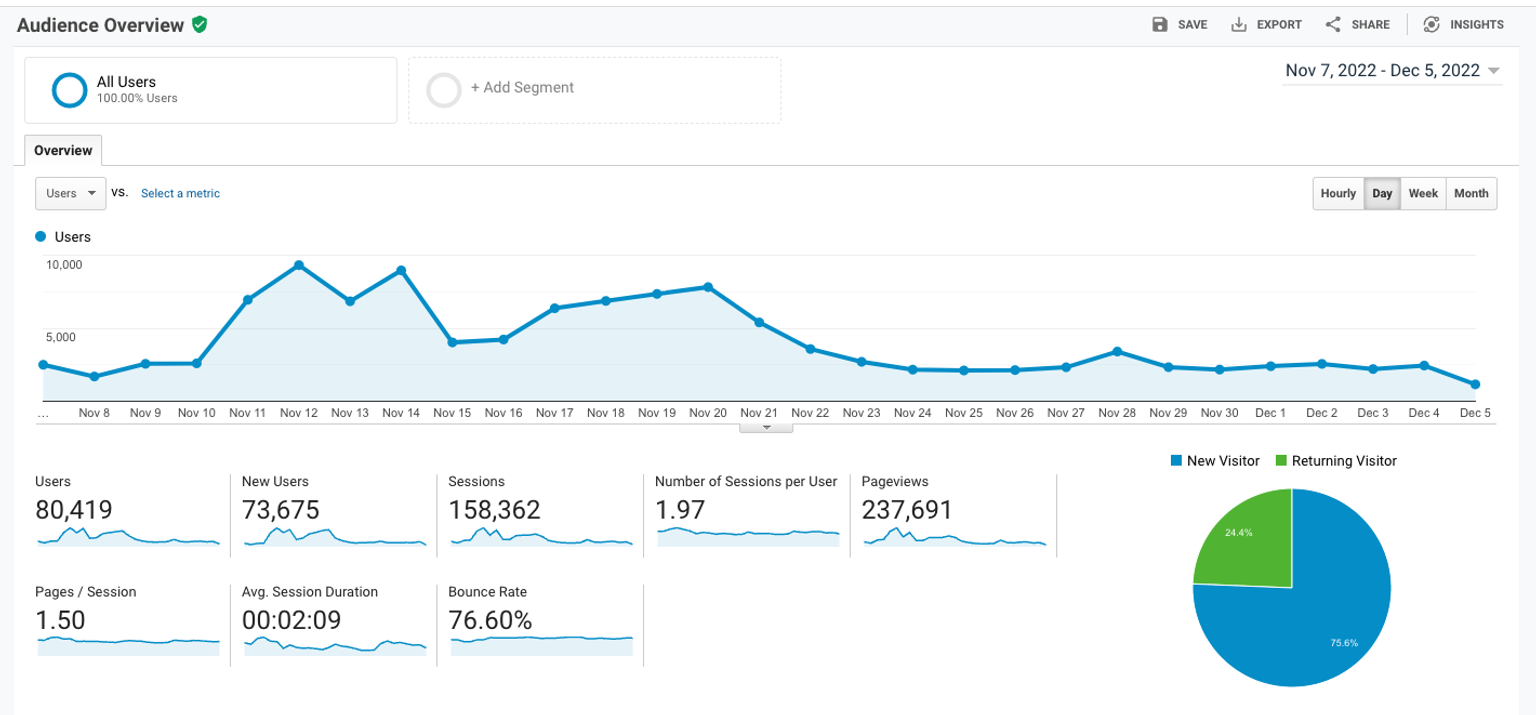Viewport: 1536px width, 715px height.
Task: Click the INSIGHTS button label
Action: point(1477,25)
